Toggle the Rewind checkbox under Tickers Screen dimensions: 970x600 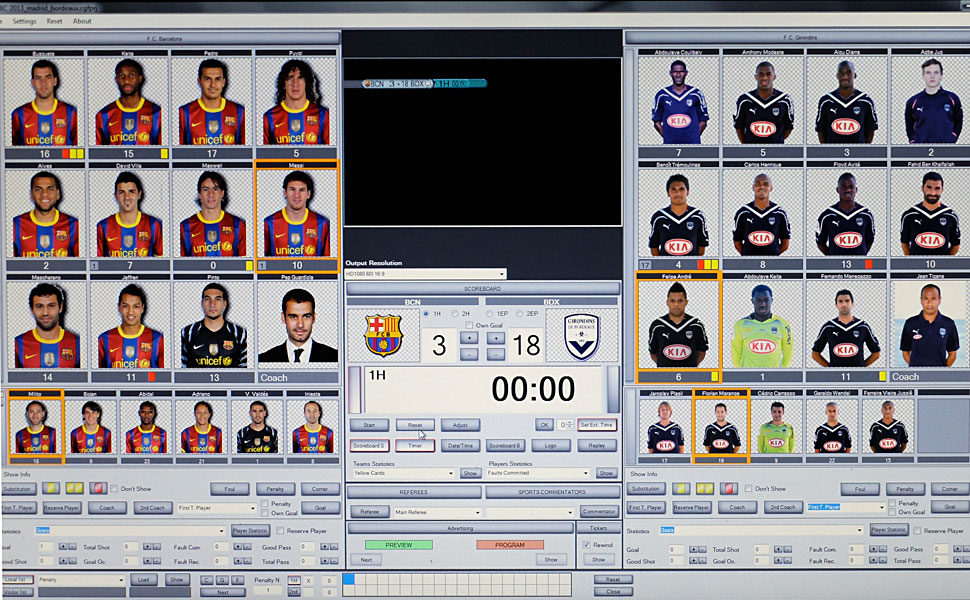[587, 544]
